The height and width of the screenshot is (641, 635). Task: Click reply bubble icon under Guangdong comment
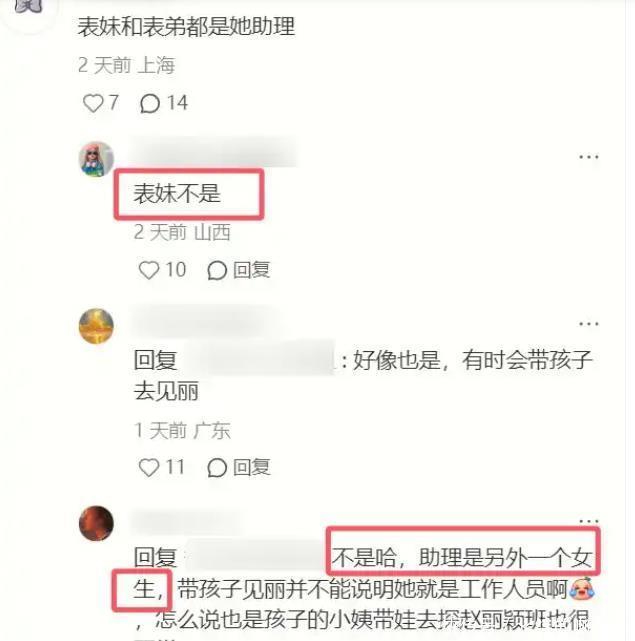[x=217, y=467]
